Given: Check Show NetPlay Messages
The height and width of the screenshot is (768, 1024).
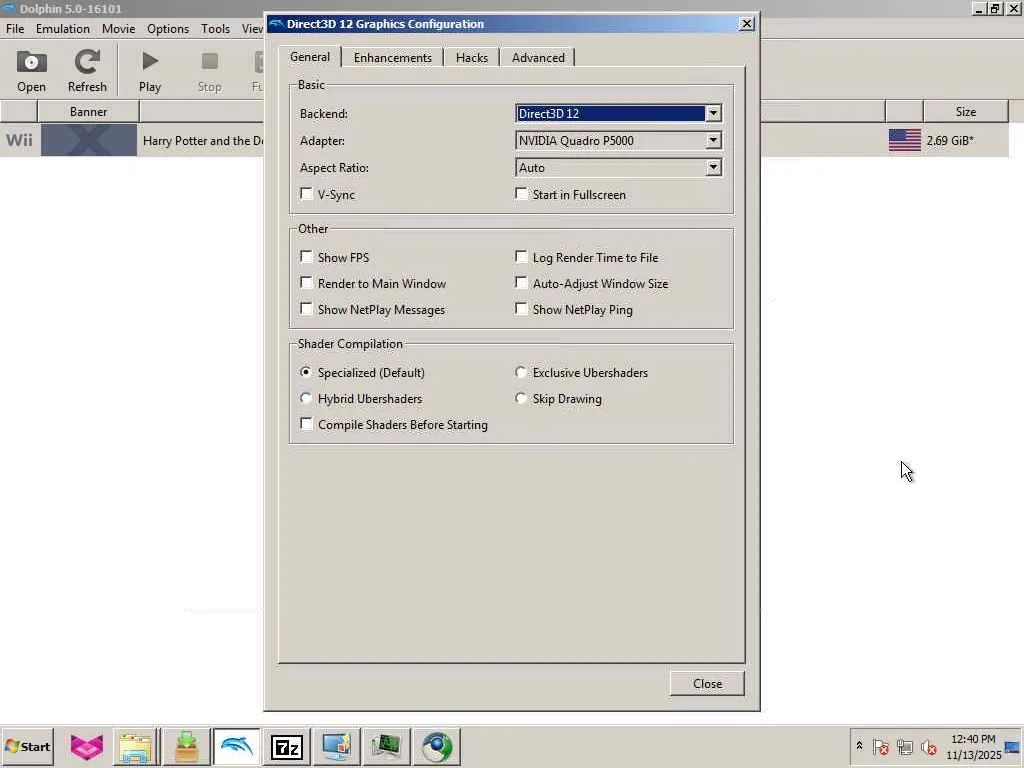Looking at the screenshot, I should (x=306, y=309).
